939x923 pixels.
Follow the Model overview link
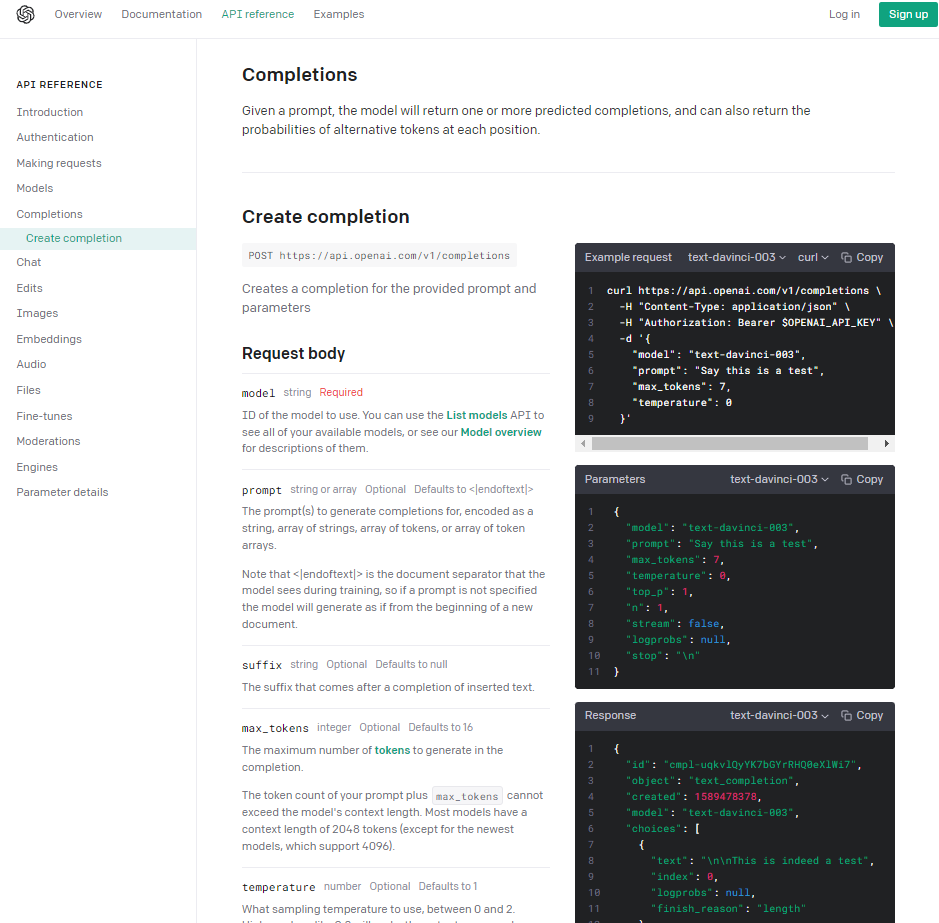501,432
